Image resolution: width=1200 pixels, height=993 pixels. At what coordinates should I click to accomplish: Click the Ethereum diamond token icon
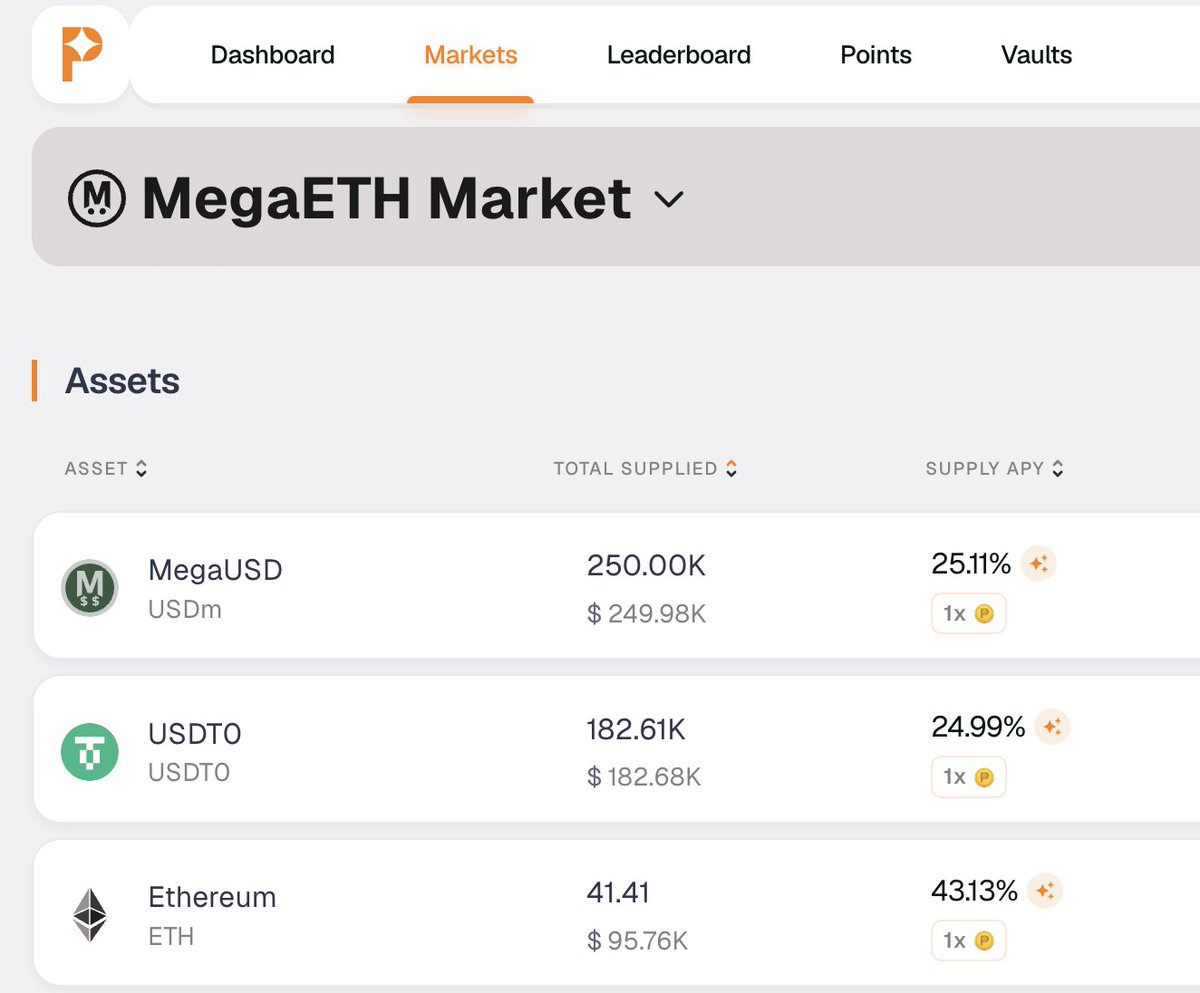[x=90, y=916]
